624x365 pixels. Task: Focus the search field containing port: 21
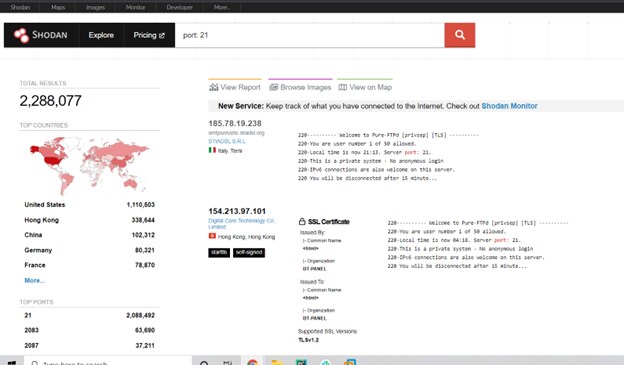(x=310, y=35)
